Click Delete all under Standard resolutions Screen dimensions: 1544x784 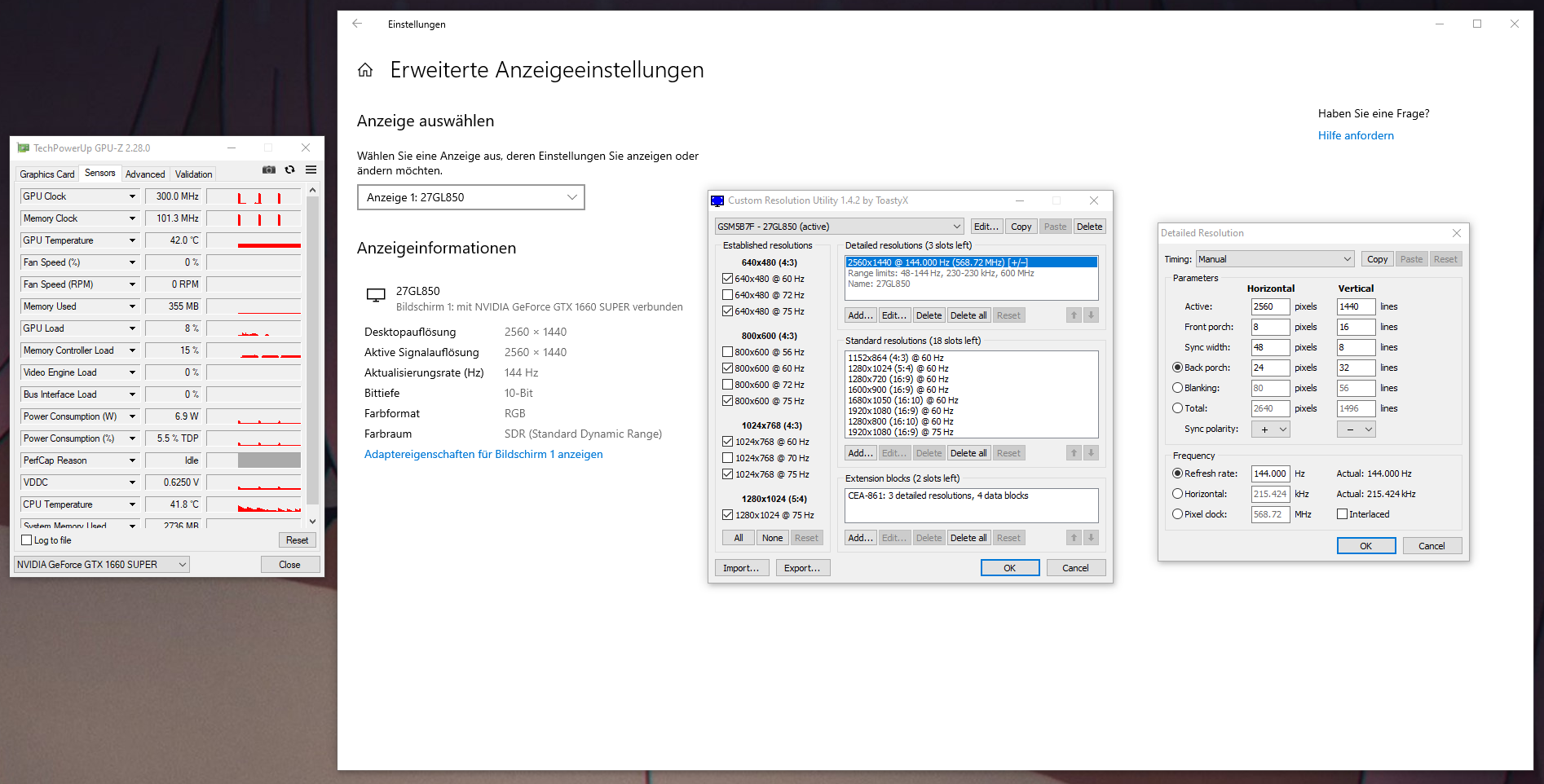click(968, 453)
